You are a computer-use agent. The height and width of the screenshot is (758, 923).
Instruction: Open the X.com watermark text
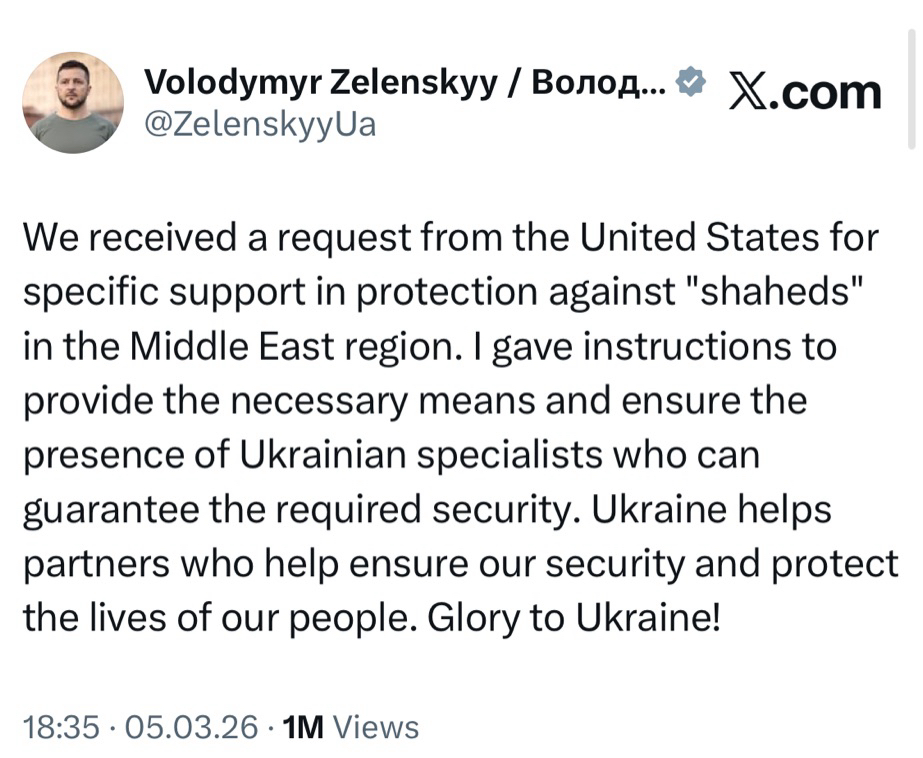tap(805, 92)
